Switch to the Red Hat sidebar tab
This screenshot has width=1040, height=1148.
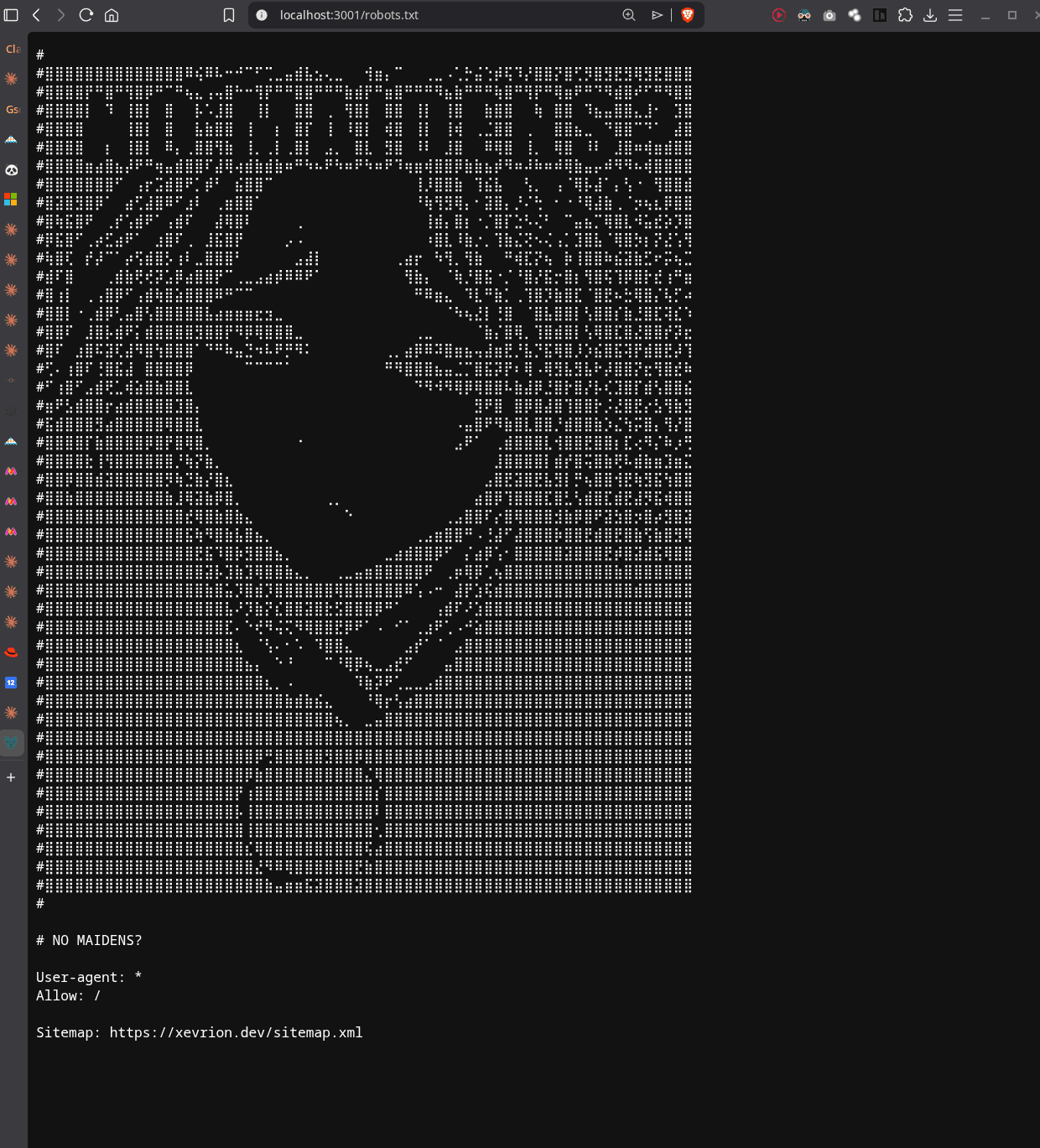pos(11,652)
